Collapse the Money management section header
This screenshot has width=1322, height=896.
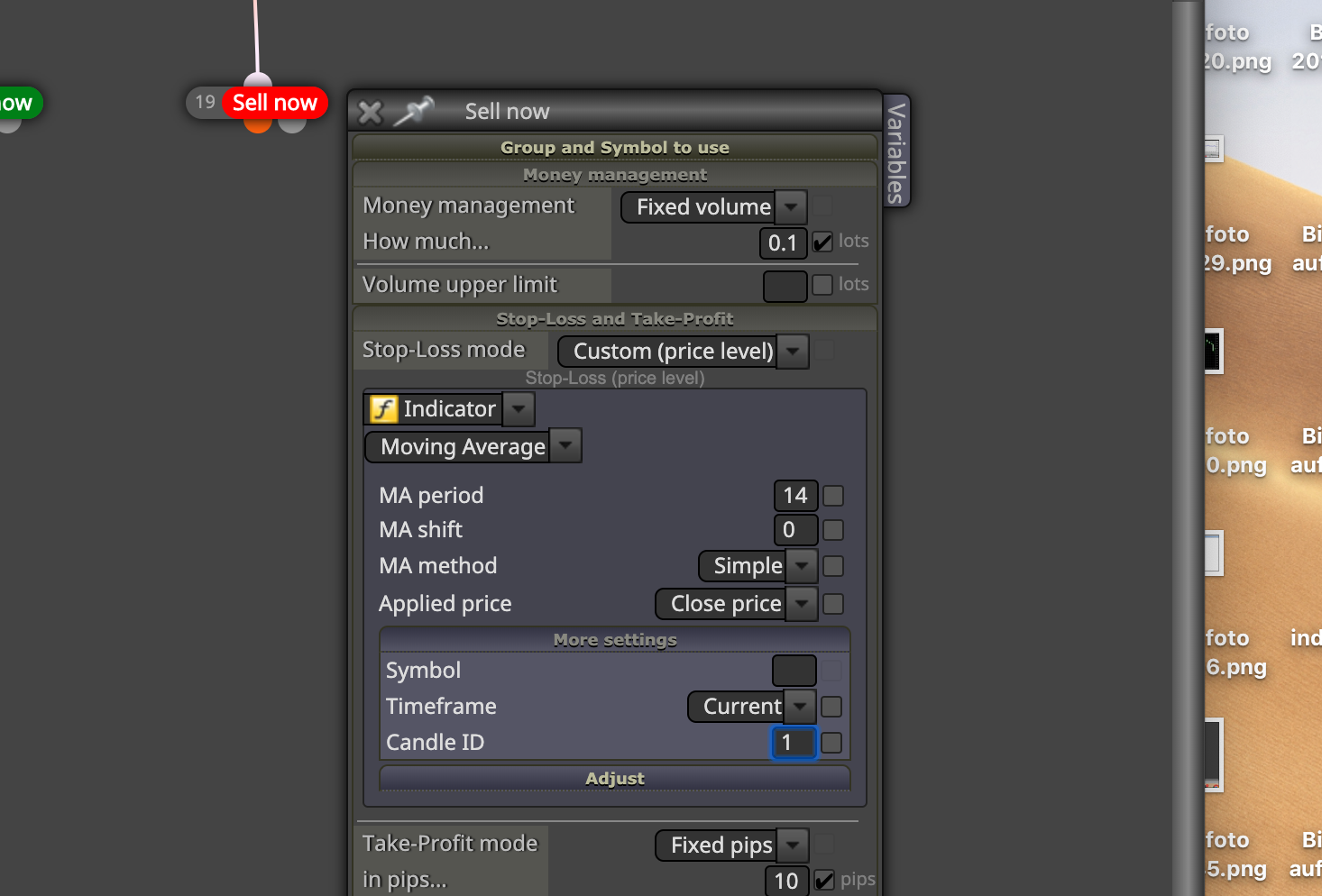(x=615, y=175)
